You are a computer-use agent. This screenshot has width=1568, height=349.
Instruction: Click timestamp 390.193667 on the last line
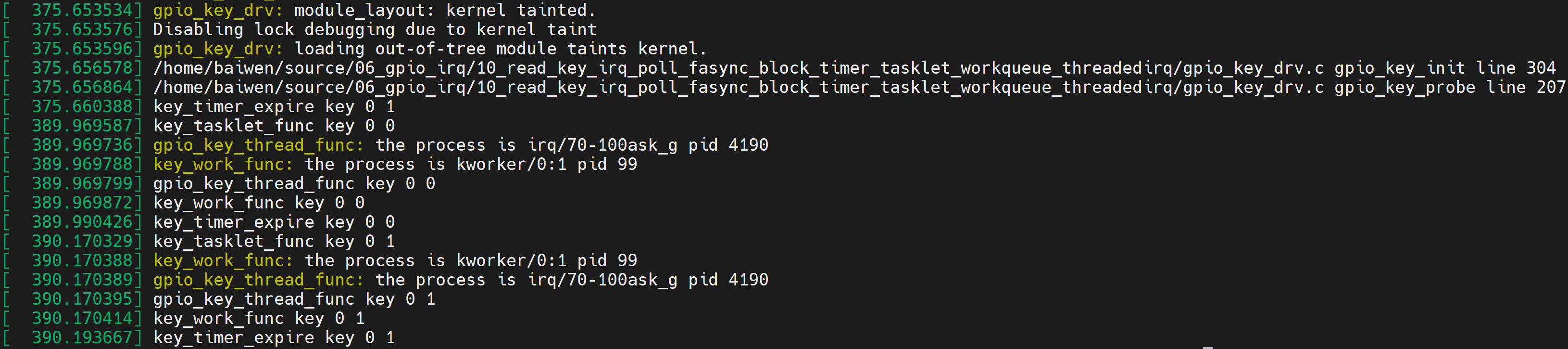point(82,338)
